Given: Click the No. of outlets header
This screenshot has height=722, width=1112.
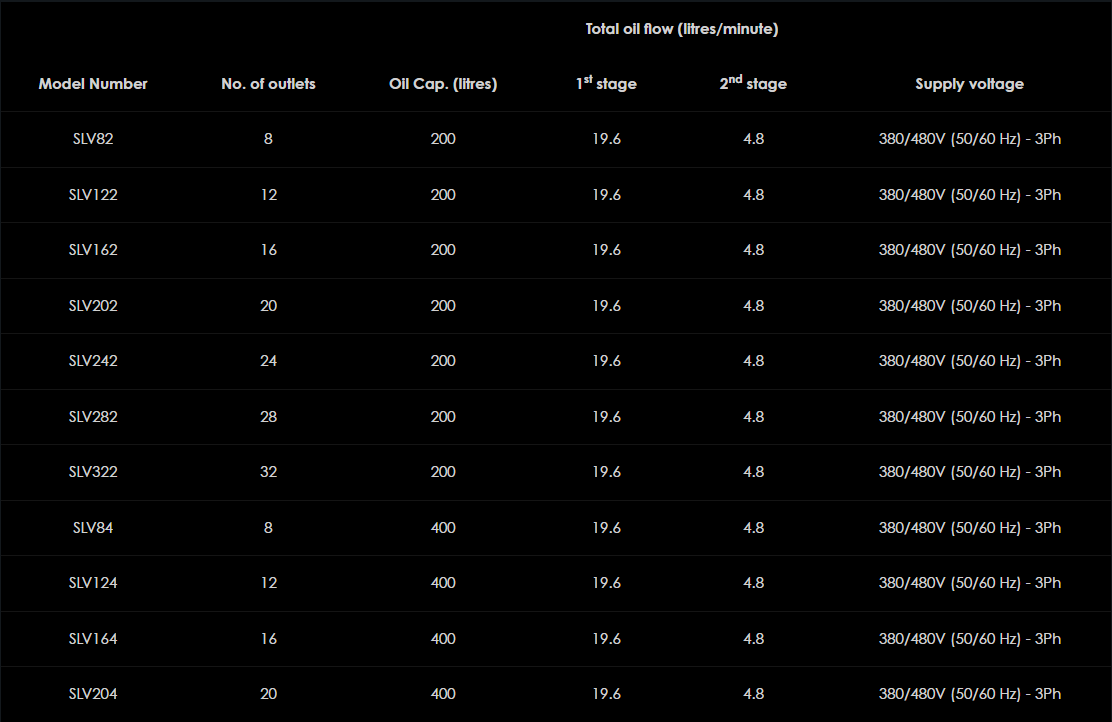Looking at the screenshot, I should [x=268, y=84].
